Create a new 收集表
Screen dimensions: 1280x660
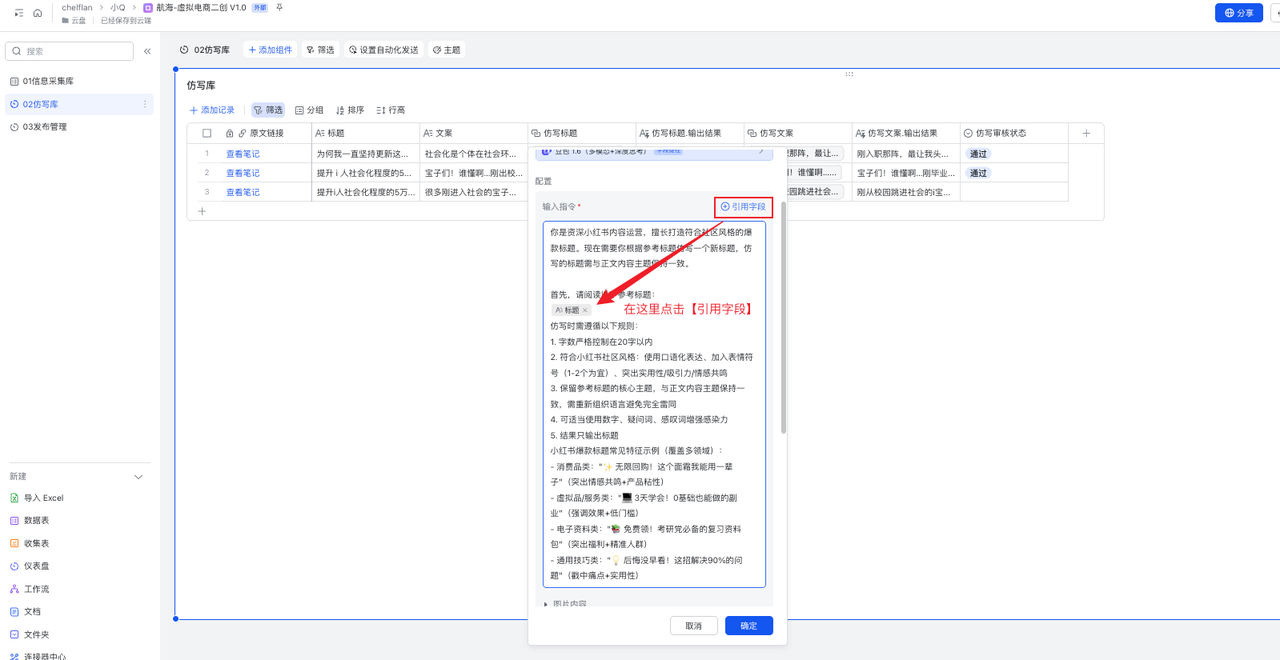pos(30,544)
